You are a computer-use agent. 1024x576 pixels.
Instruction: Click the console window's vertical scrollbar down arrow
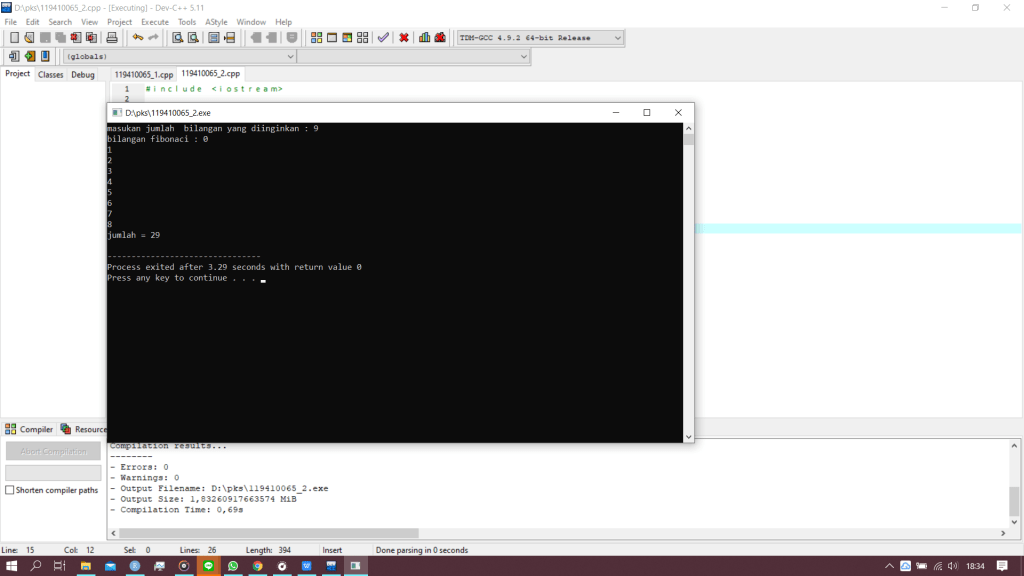click(x=688, y=436)
